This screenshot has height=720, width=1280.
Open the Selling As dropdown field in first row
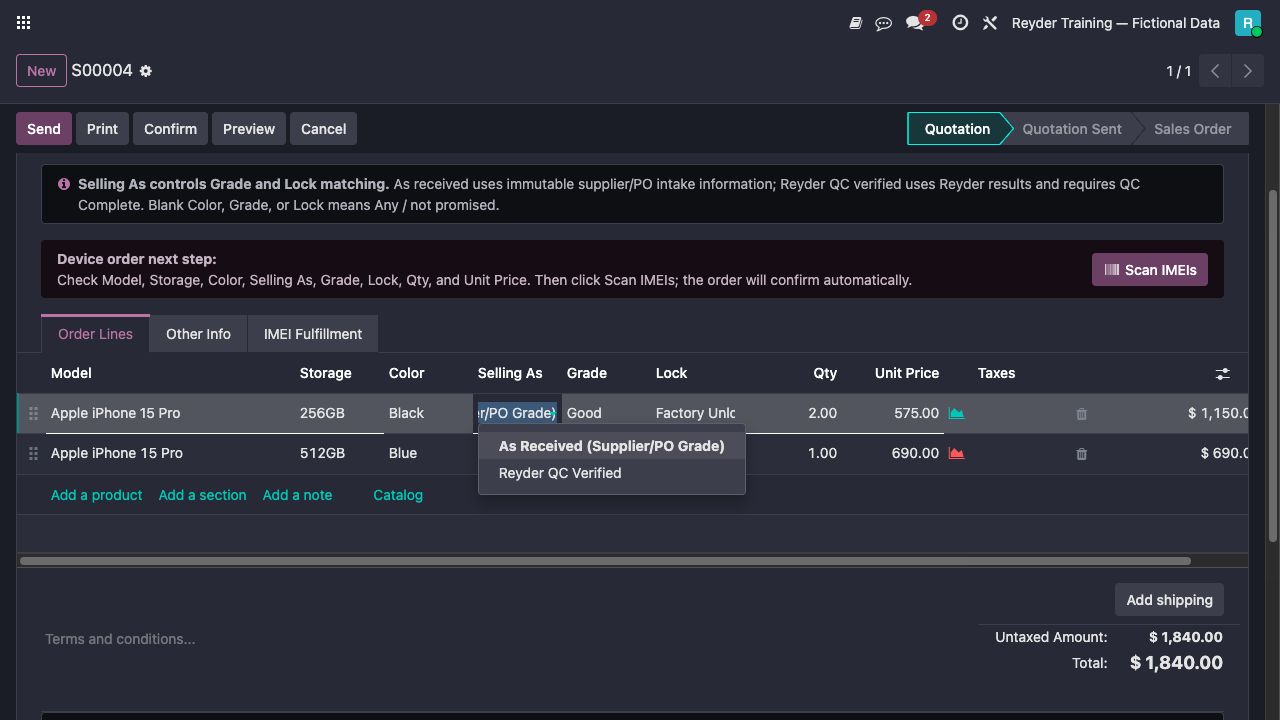[x=517, y=413]
